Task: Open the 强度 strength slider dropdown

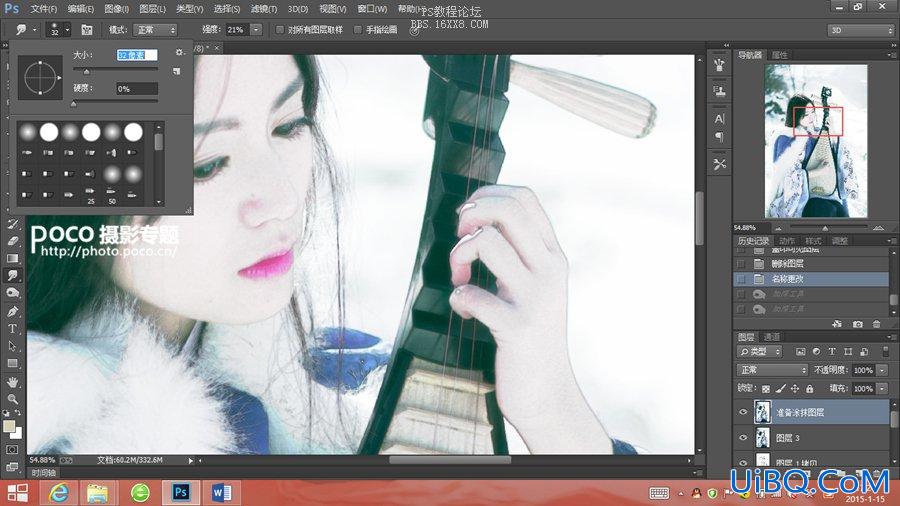Action: click(x=256, y=30)
